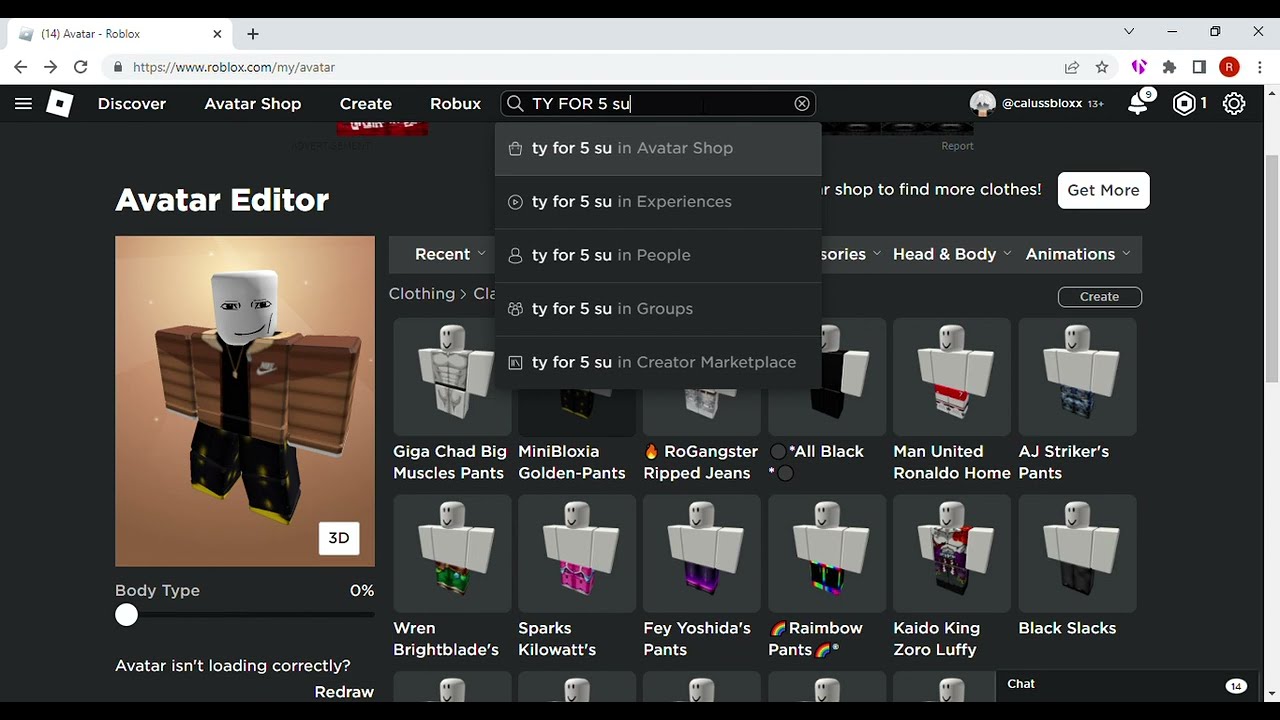Bookmark this page with star icon
Viewport: 1280px width, 720px height.
[x=1102, y=67]
